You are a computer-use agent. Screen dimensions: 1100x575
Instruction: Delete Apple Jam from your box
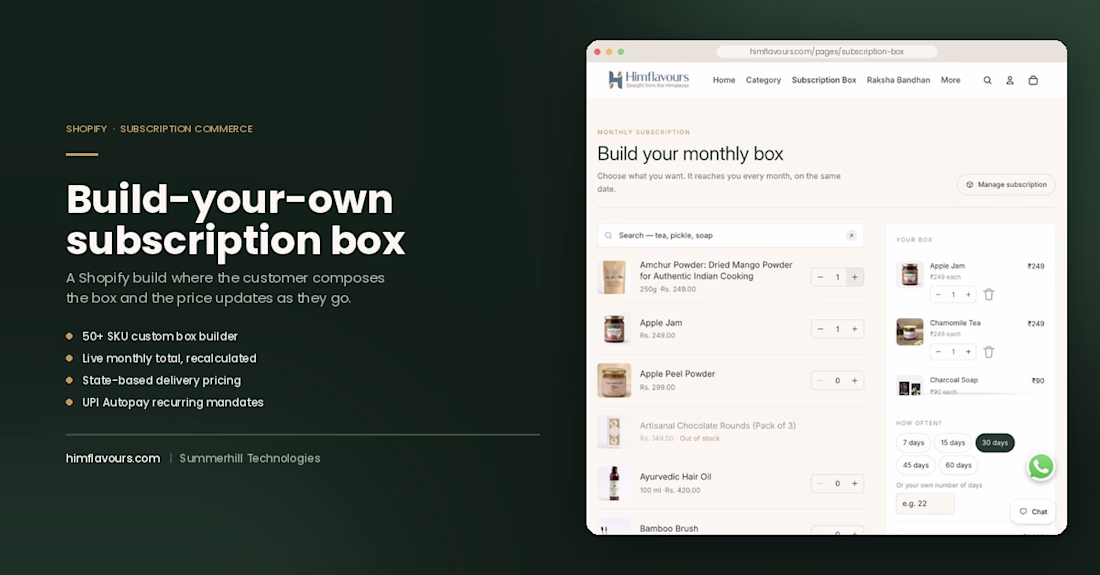(x=988, y=295)
